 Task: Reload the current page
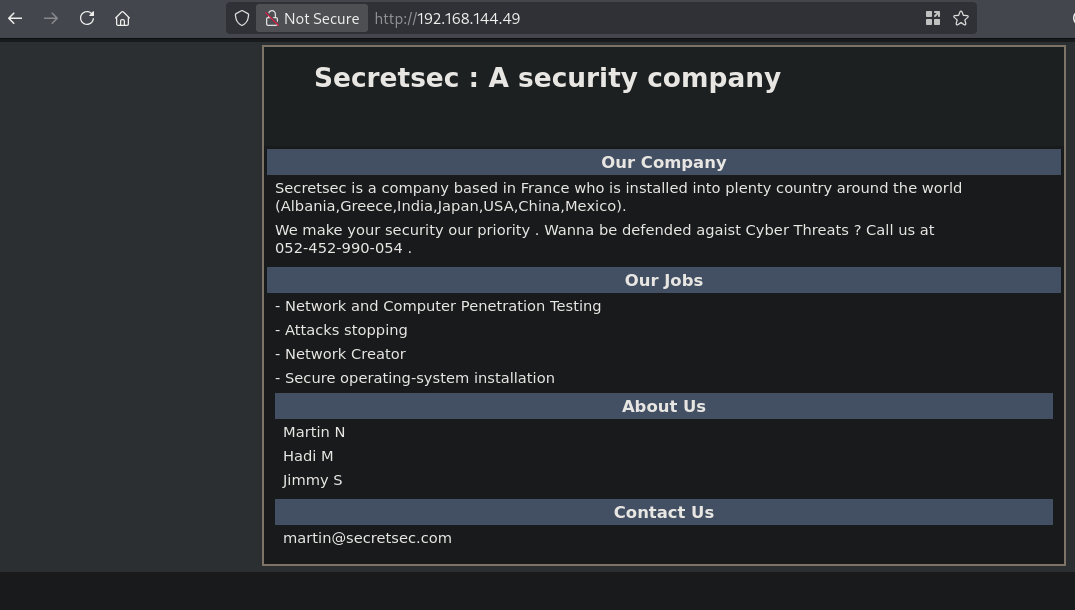[86, 19]
